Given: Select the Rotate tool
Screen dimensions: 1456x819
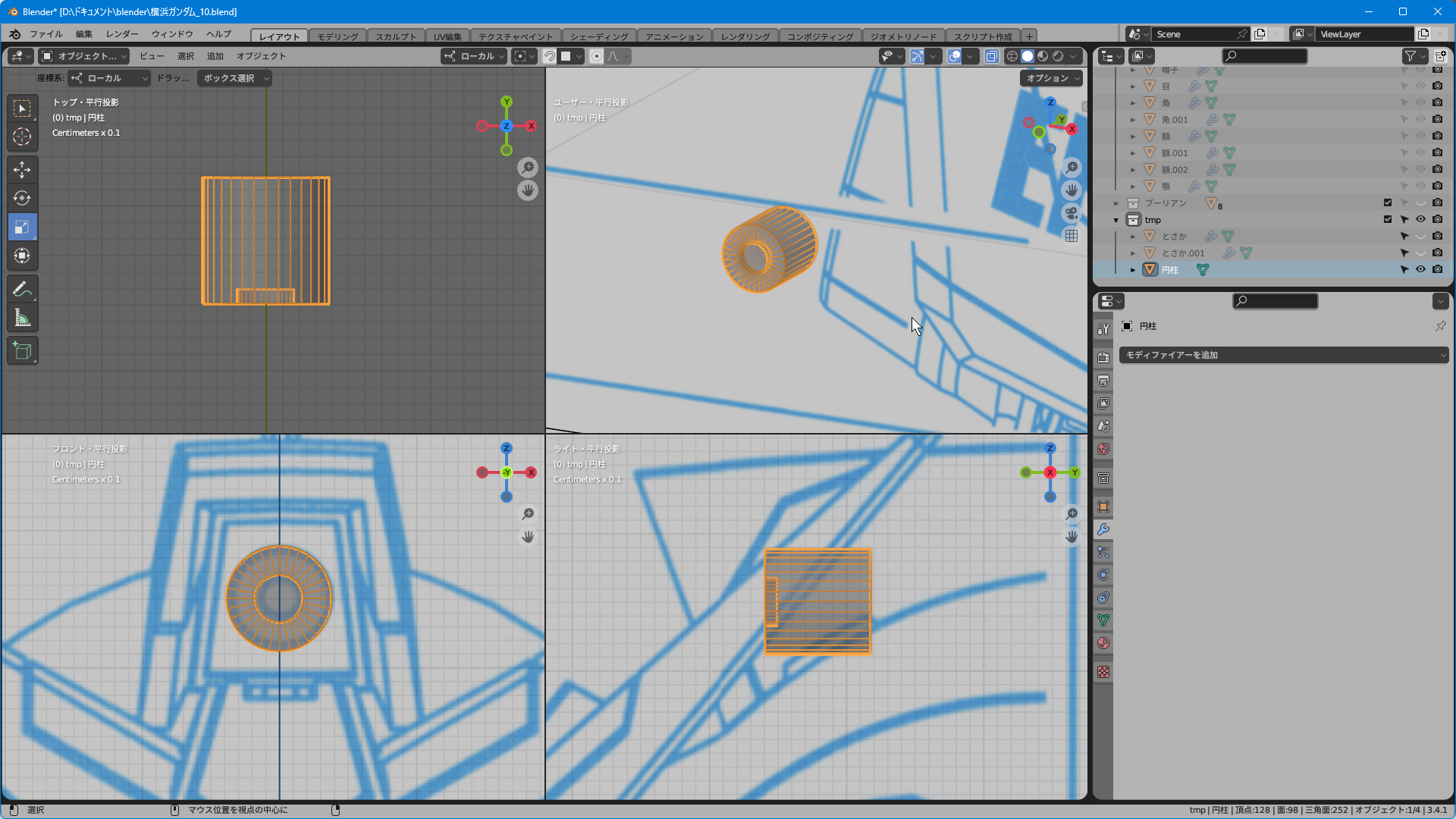Looking at the screenshot, I should 22,198.
